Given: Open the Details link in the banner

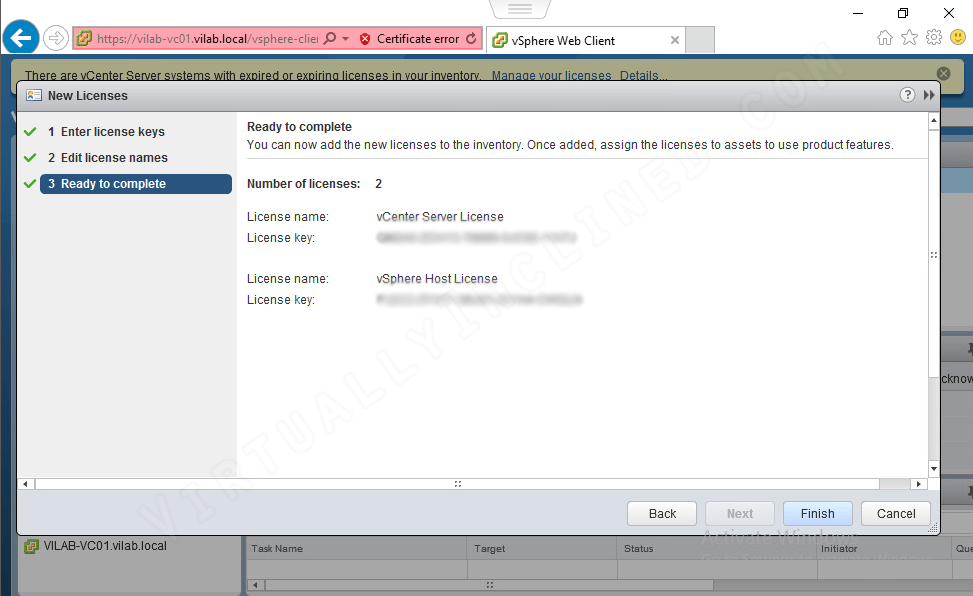Looking at the screenshot, I should (x=643, y=75).
